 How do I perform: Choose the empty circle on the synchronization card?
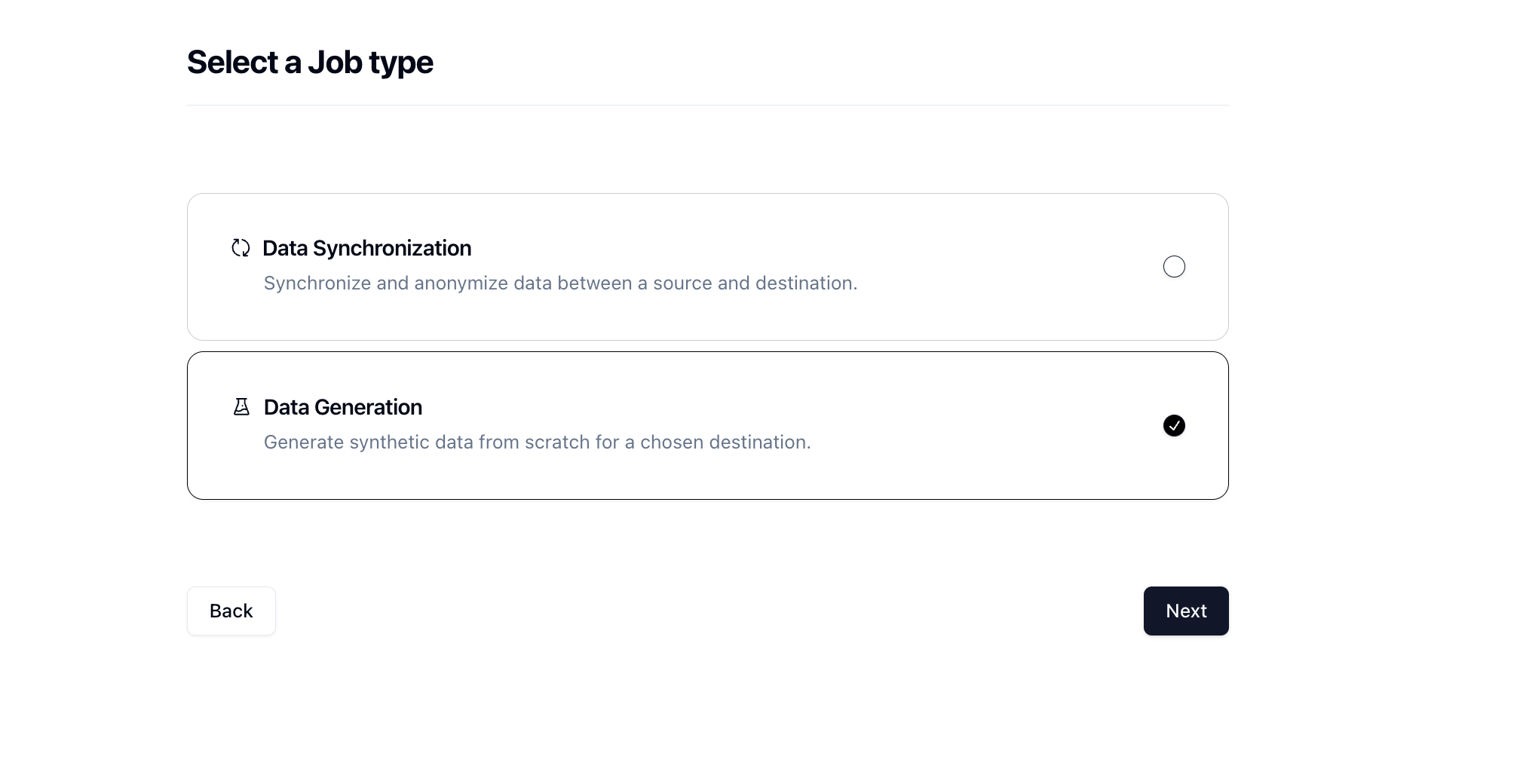(1174, 267)
